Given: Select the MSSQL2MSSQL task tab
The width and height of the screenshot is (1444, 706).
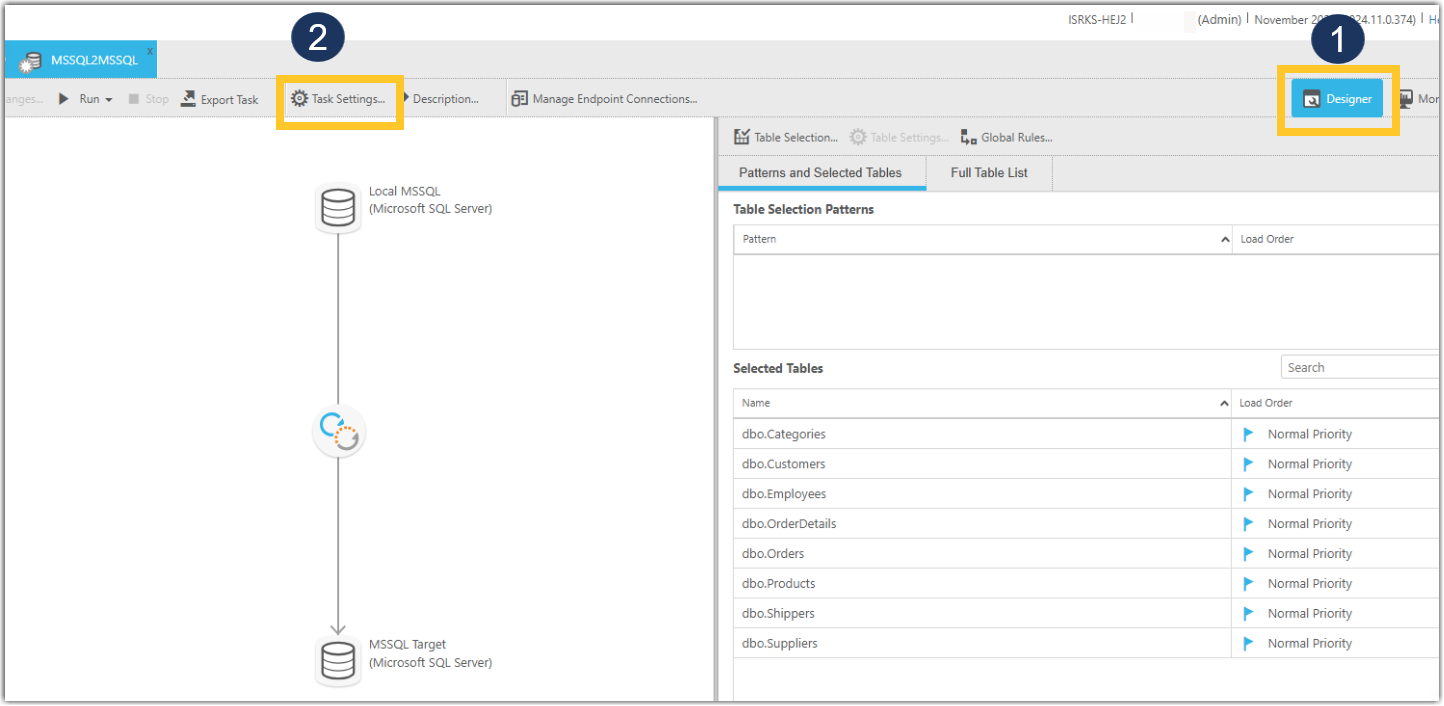Looking at the screenshot, I should [x=80, y=59].
